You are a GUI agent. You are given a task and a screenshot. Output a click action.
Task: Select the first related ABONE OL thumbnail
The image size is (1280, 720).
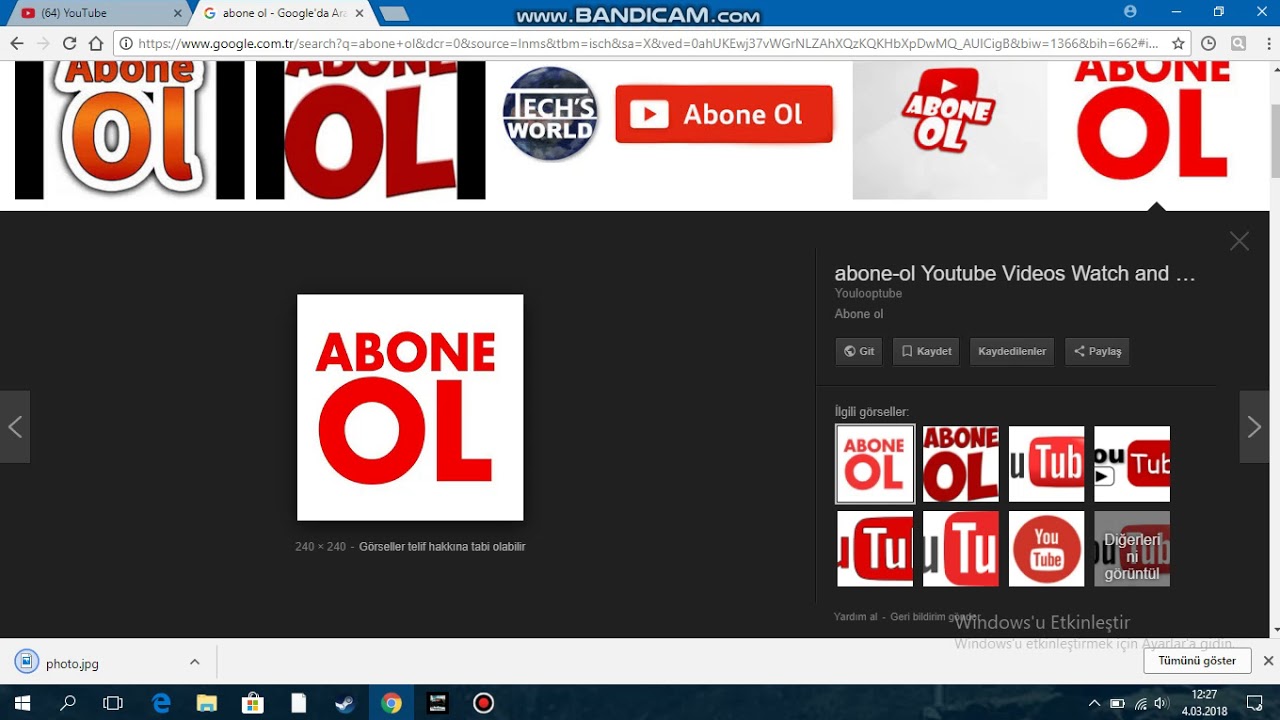pos(874,463)
